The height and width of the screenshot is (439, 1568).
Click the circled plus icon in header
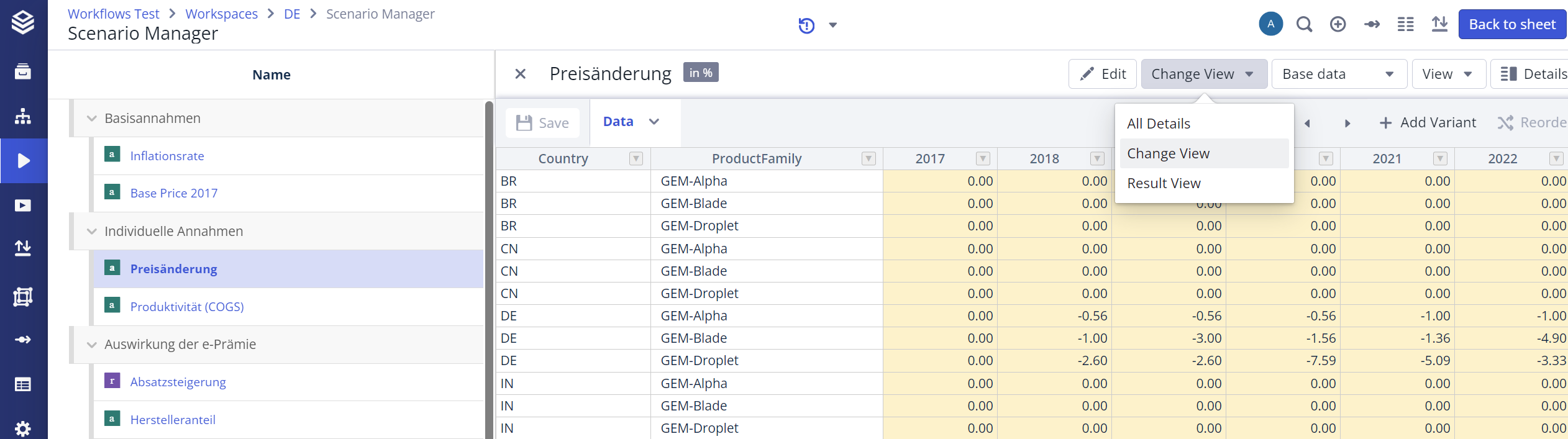[x=1338, y=25]
